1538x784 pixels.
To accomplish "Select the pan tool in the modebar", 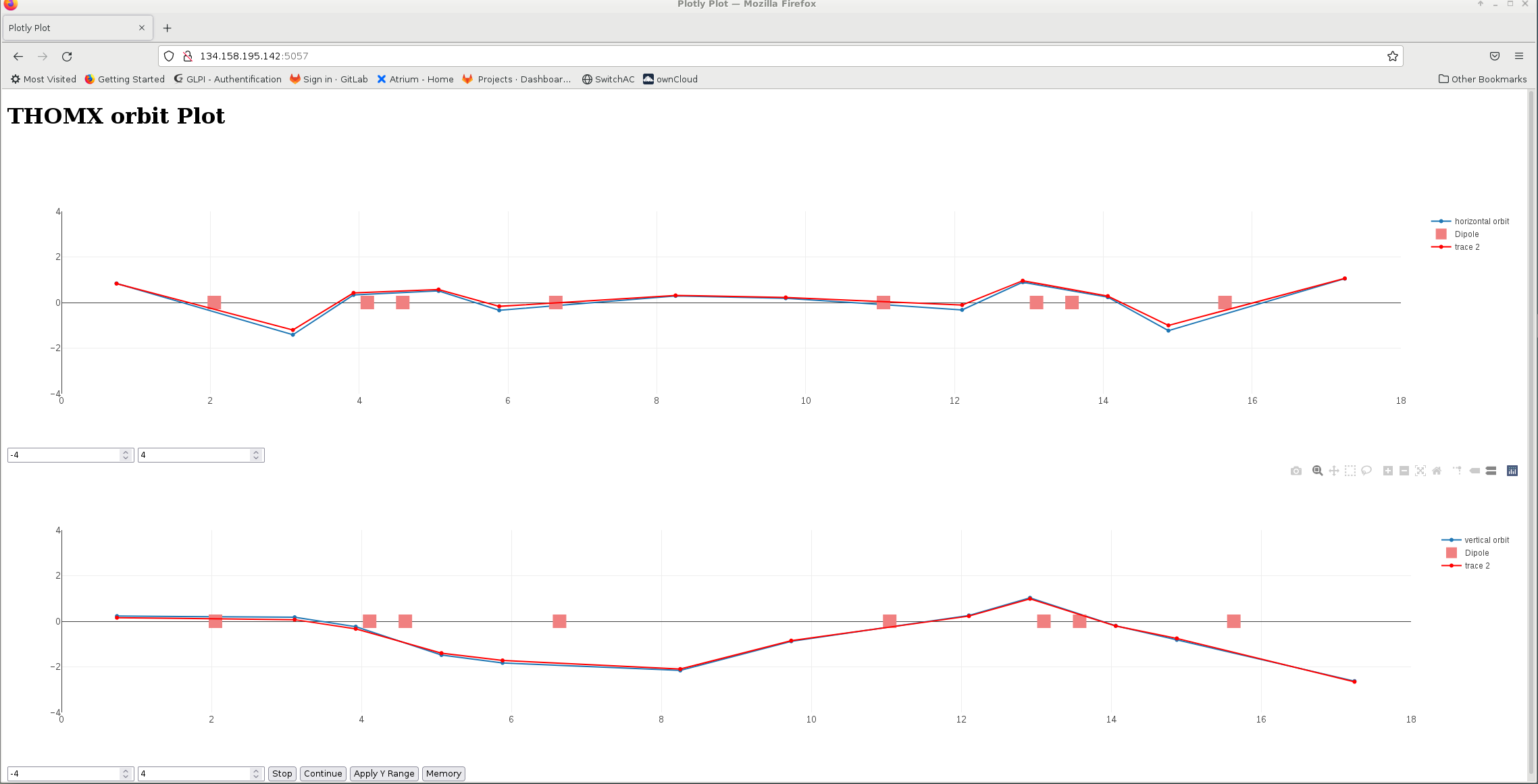I will pos(1333,471).
